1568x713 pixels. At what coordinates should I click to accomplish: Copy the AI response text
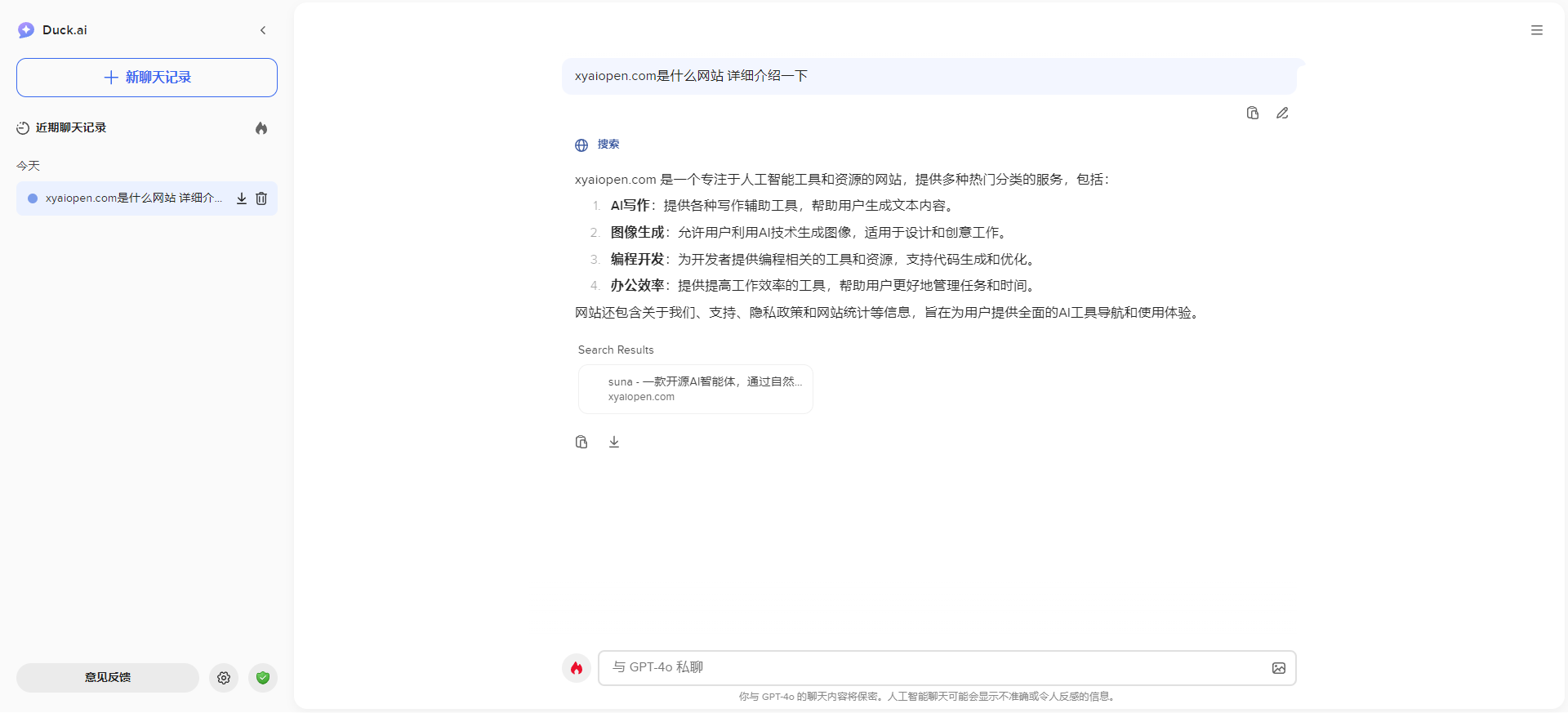pos(581,442)
